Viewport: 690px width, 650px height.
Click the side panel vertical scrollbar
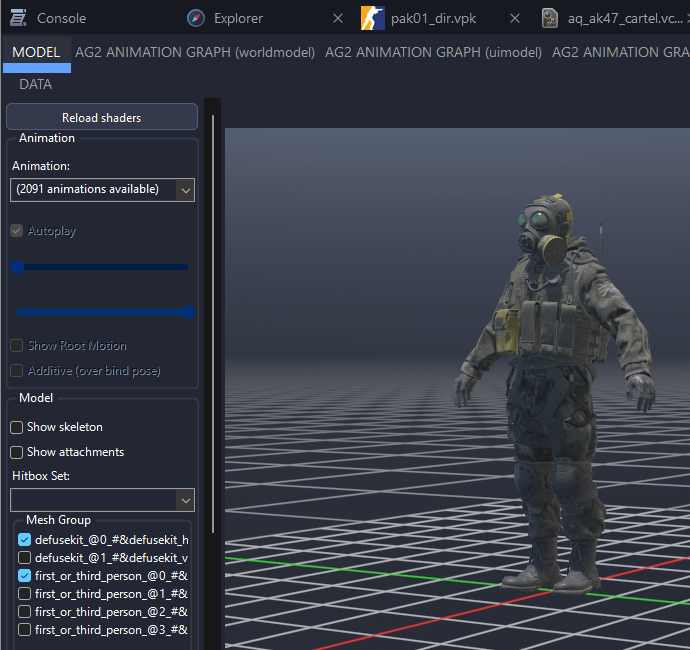(213, 324)
